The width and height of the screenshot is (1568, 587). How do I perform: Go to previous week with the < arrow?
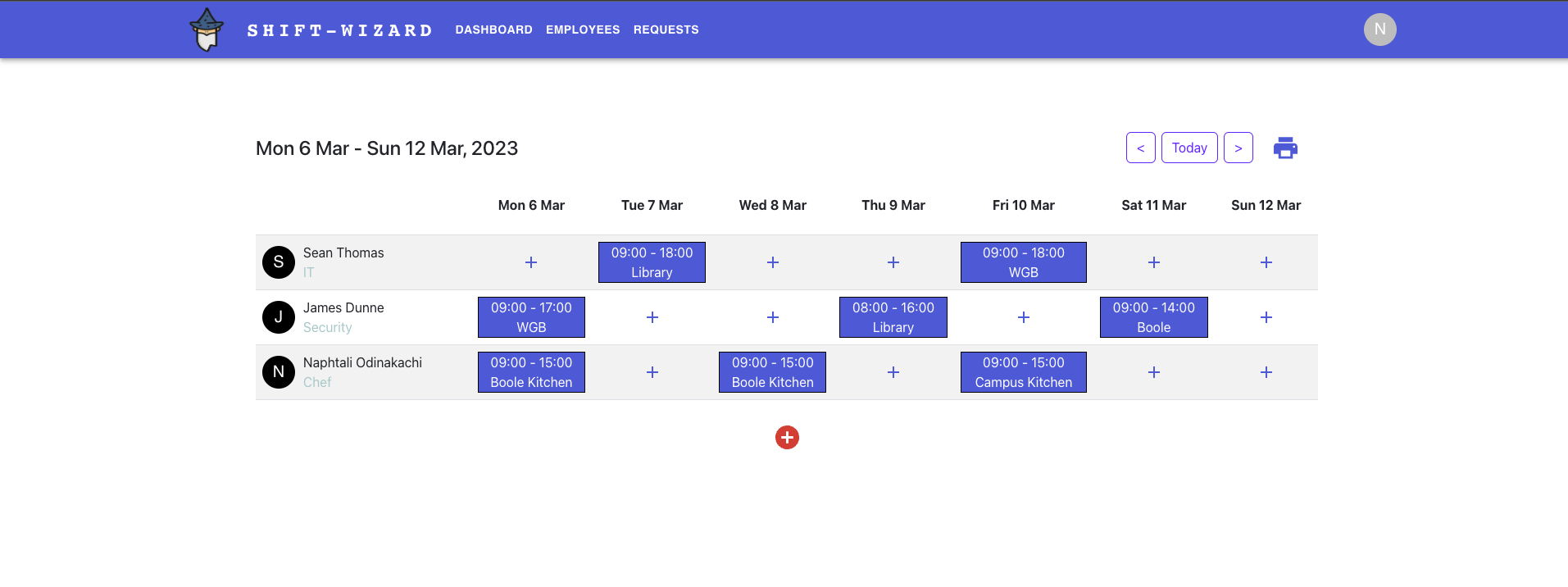(x=1140, y=147)
